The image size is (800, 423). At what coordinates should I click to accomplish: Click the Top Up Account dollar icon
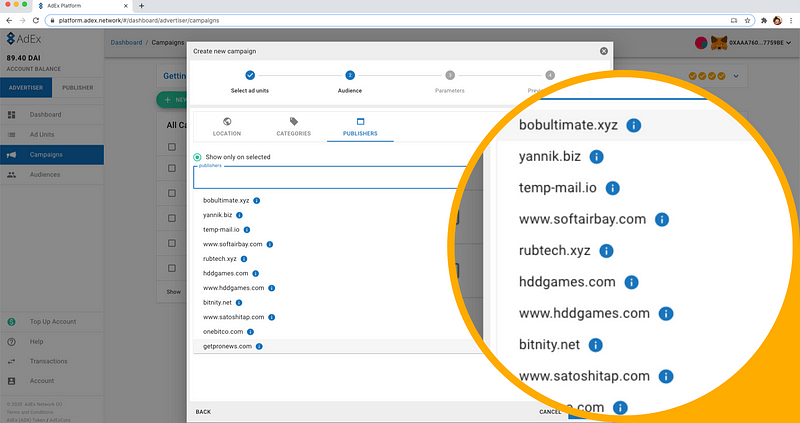[11, 322]
